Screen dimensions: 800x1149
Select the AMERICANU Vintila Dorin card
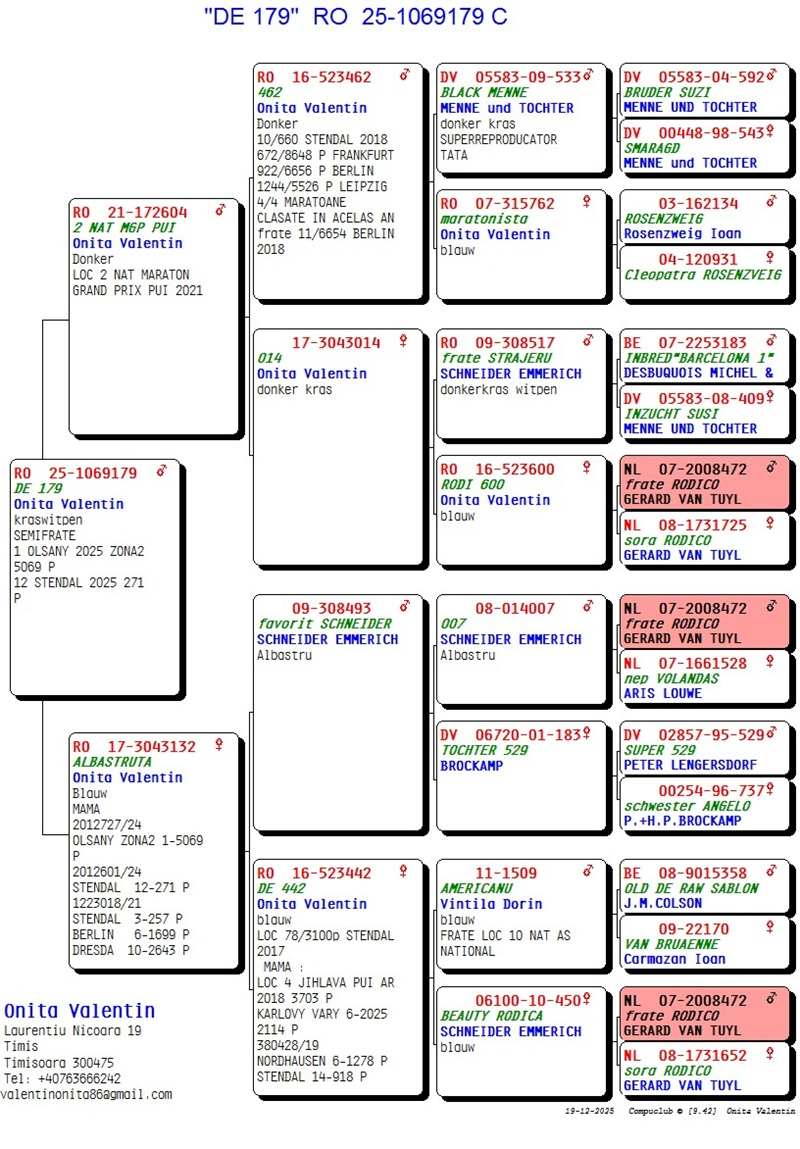(521, 920)
